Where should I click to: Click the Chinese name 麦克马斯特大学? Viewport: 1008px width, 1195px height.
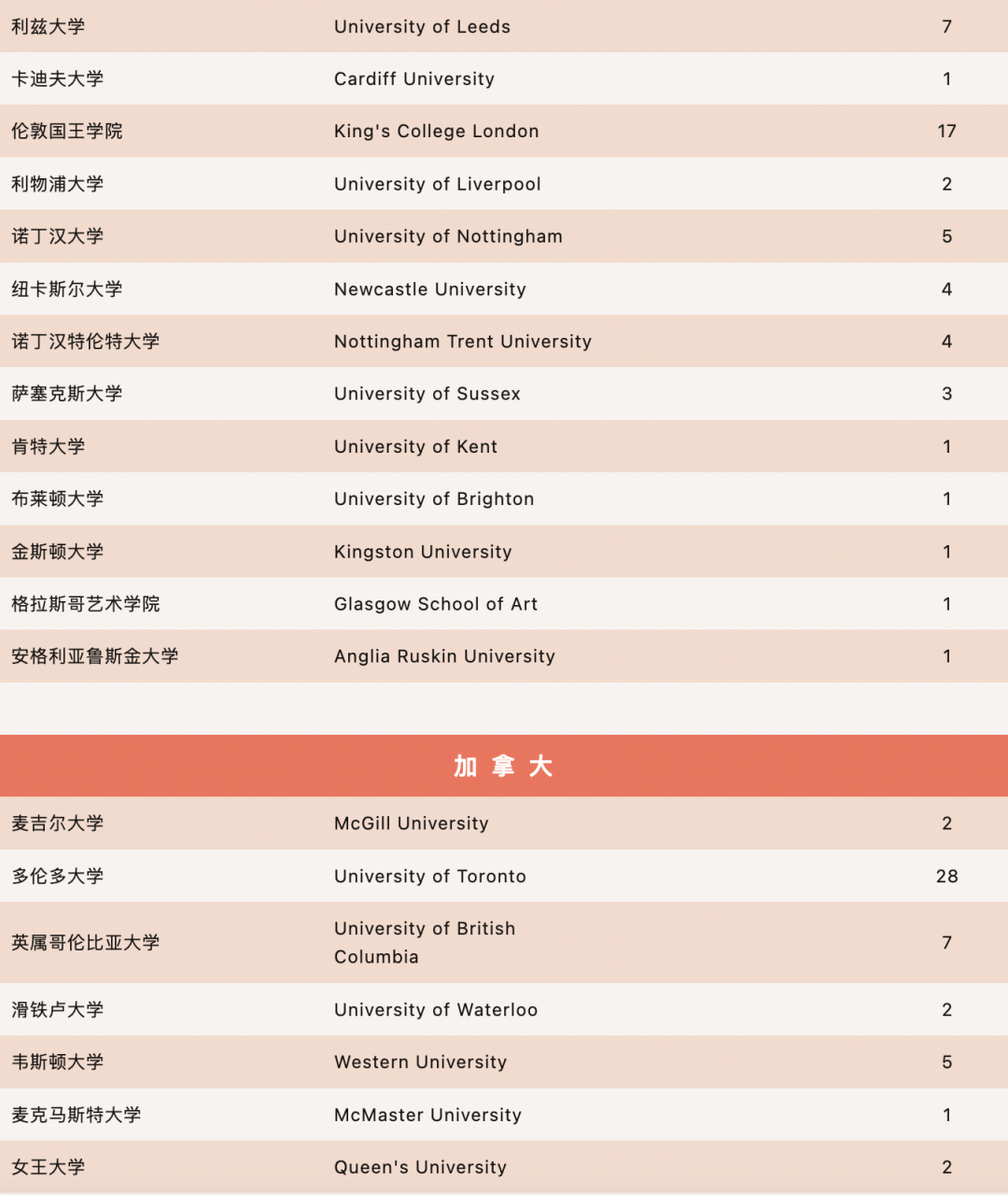point(76,1115)
